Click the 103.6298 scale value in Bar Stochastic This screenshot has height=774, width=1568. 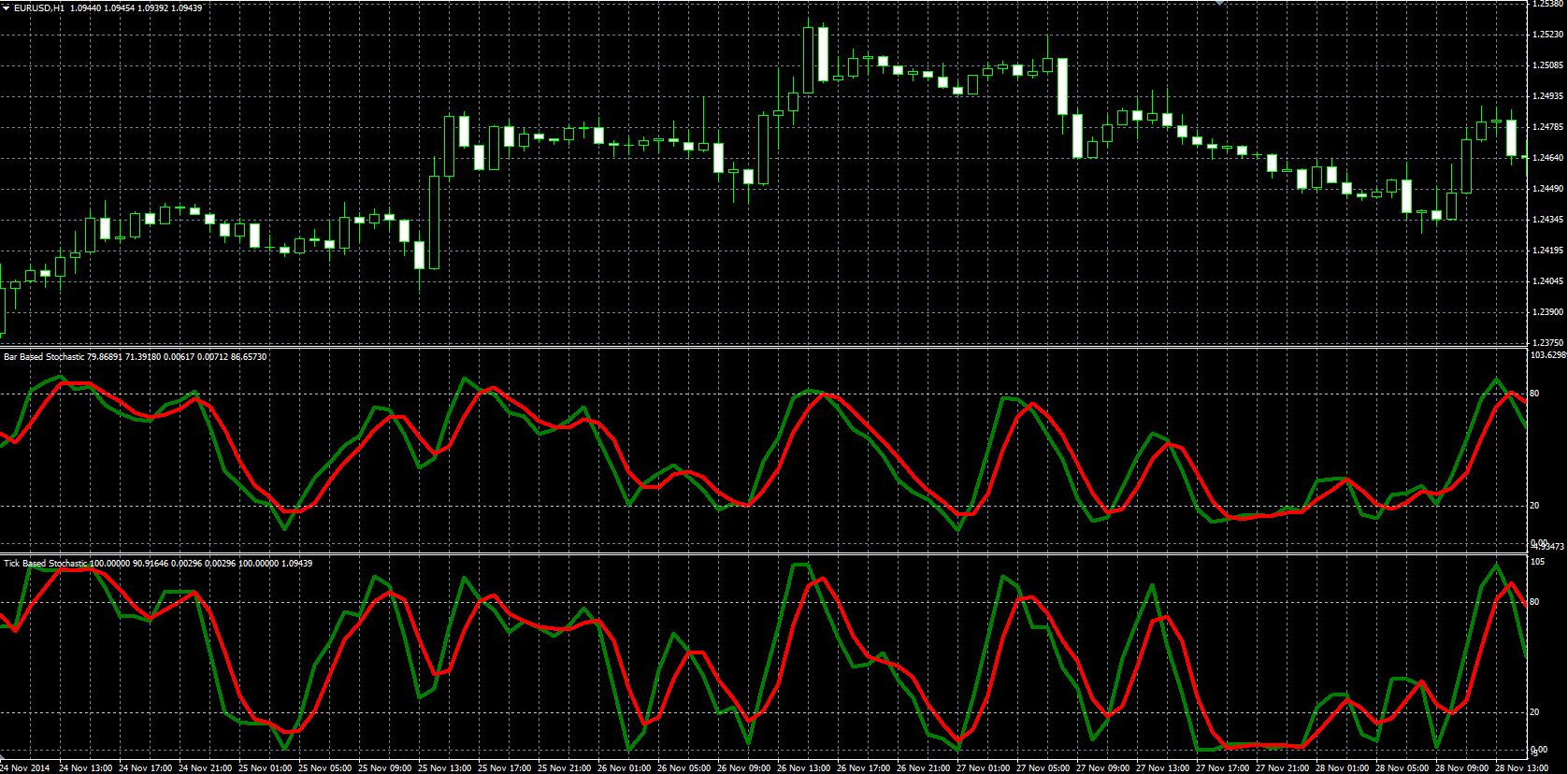click(1548, 355)
